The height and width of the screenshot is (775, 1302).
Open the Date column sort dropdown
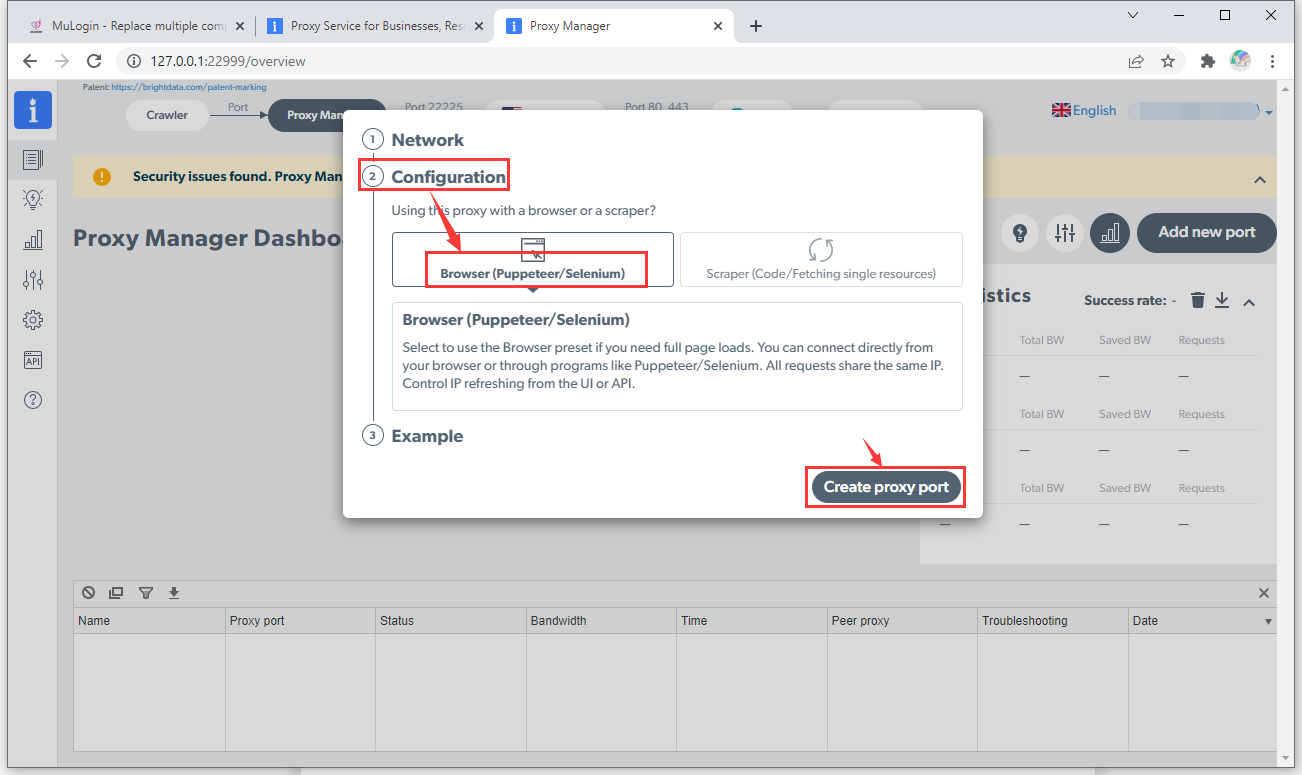[x=1266, y=620]
